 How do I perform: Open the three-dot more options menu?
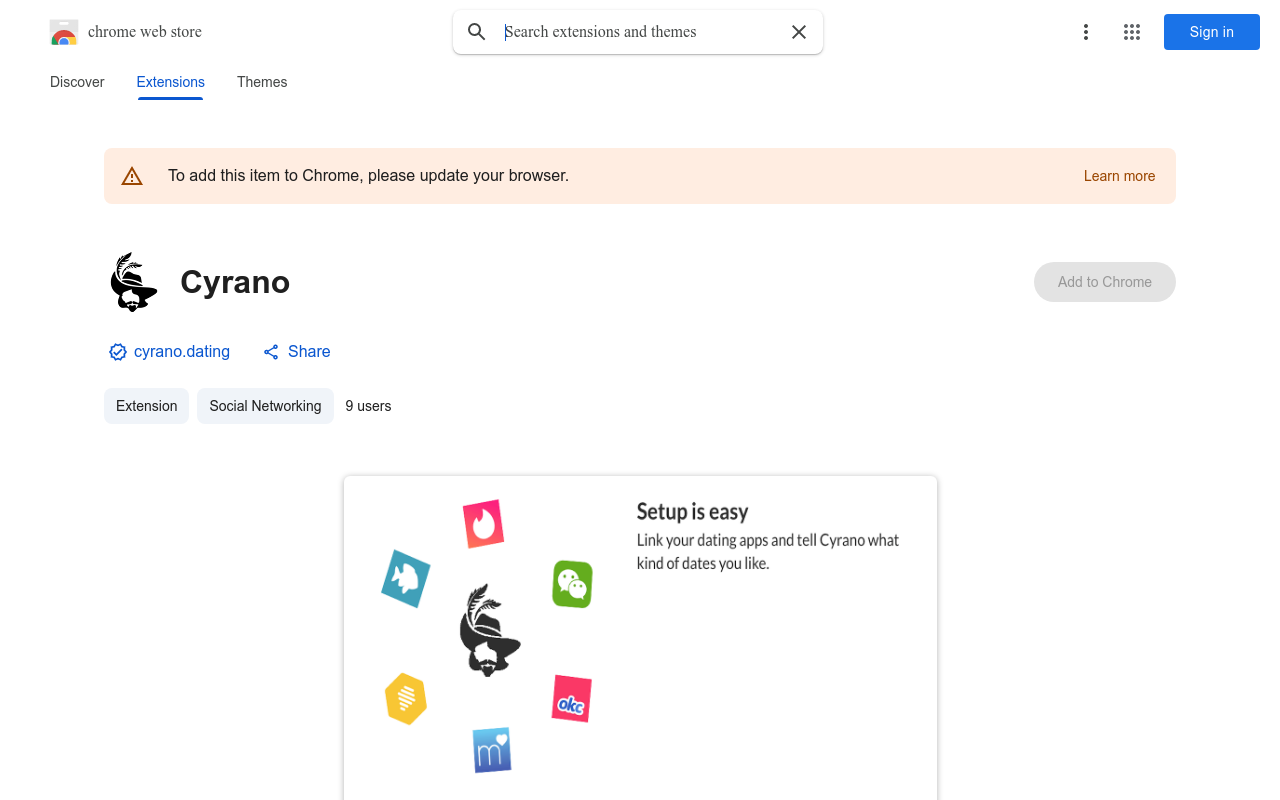point(1086,32)
